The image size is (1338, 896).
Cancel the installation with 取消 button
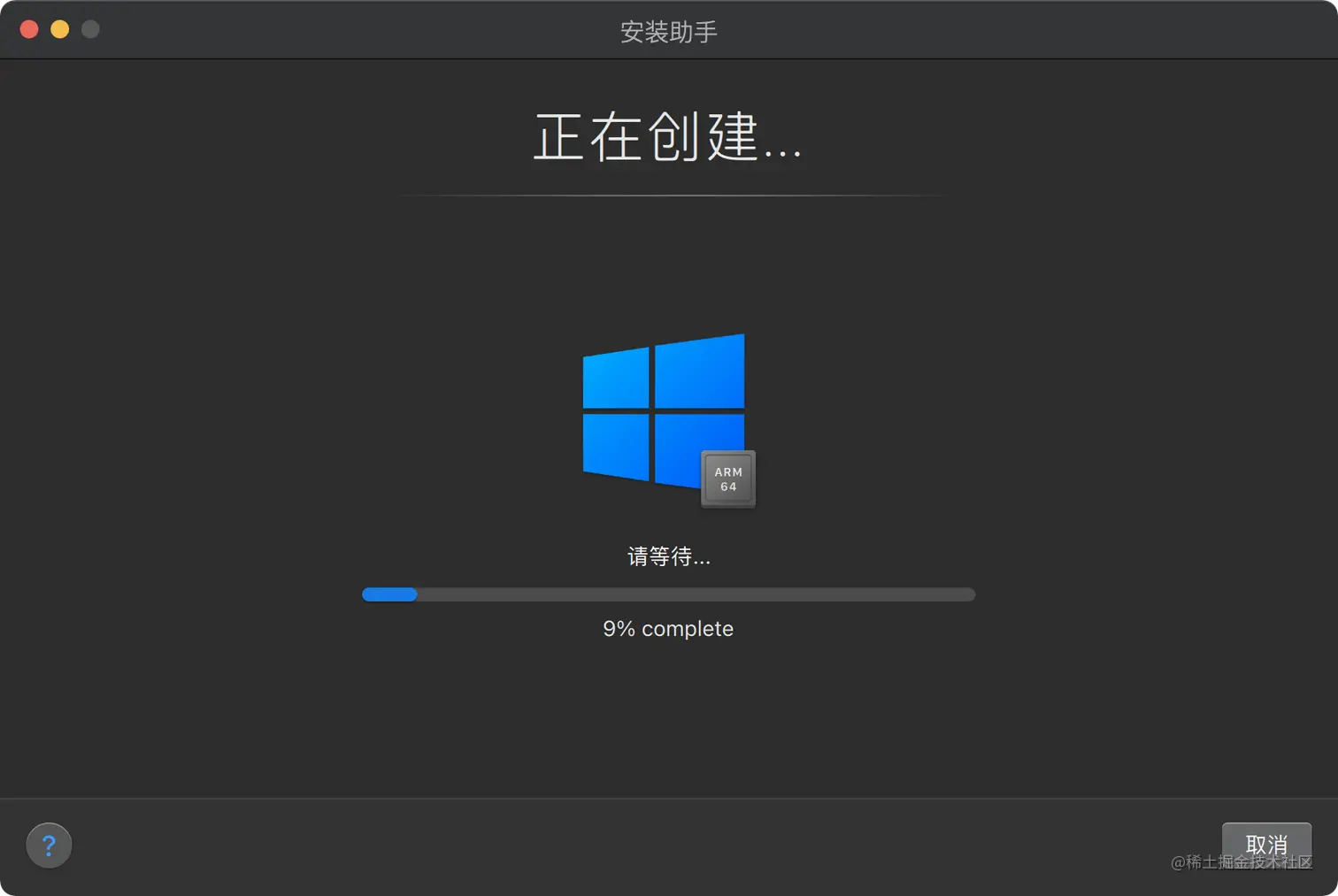tap(1266, 845)
